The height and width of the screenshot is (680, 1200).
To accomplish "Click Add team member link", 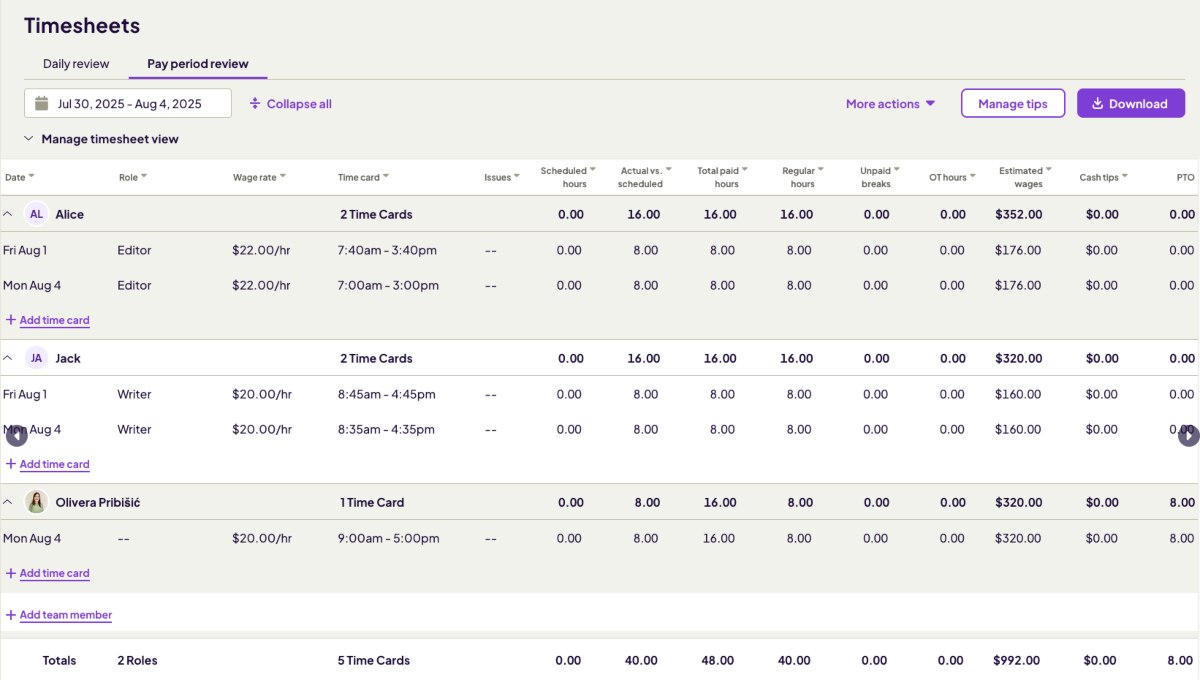I will pos(58,615).
